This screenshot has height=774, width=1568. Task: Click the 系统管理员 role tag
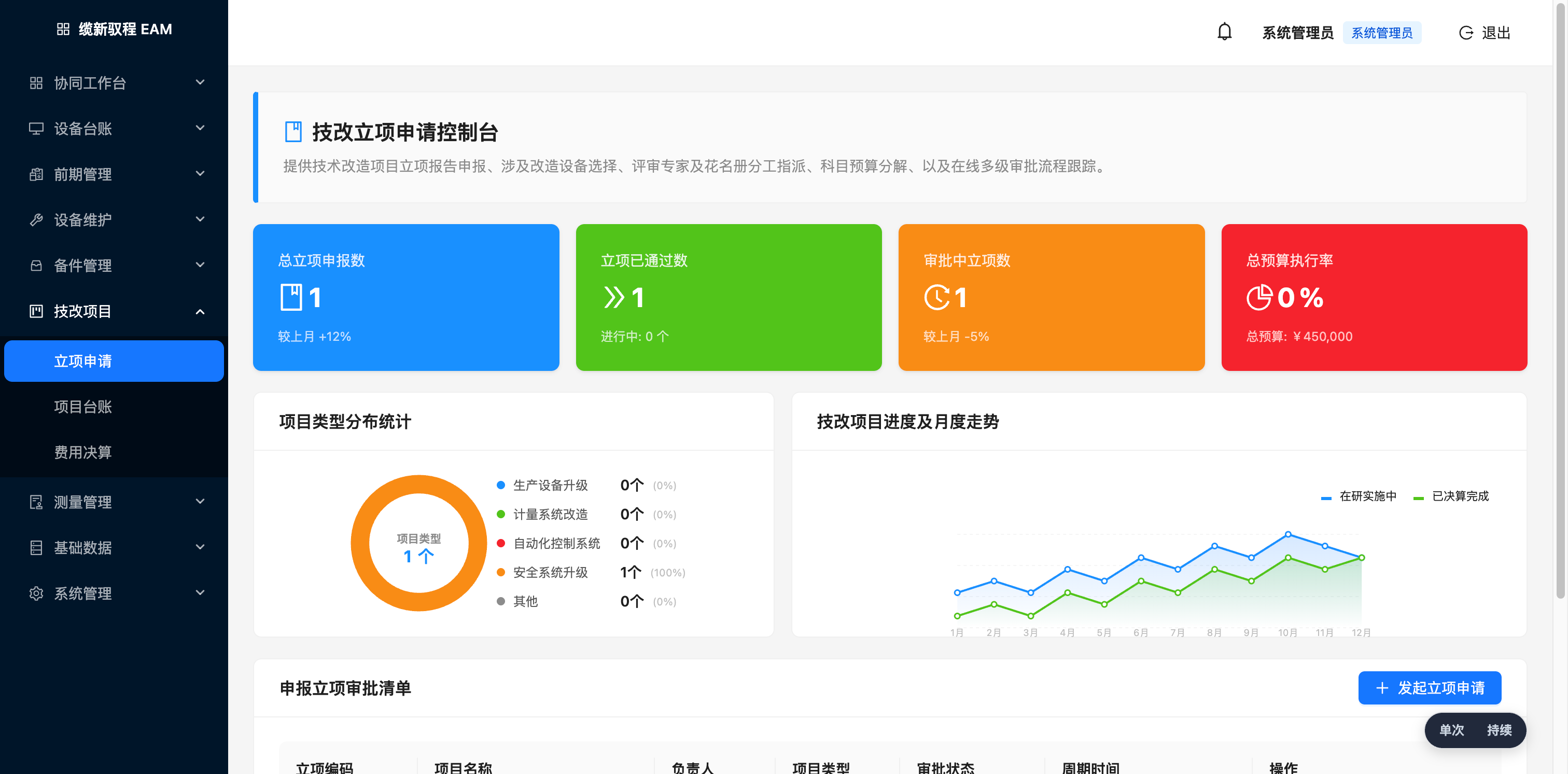(1382, 33)
